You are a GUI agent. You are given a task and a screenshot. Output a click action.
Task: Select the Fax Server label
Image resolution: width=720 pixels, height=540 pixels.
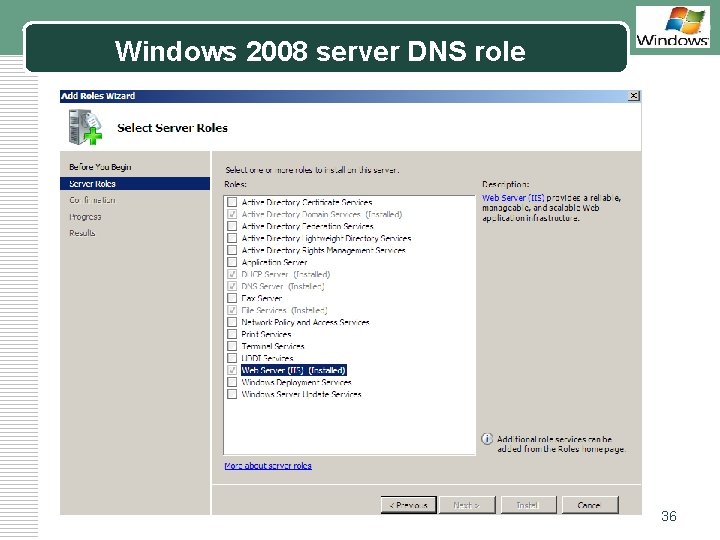[x=262, y=298]
